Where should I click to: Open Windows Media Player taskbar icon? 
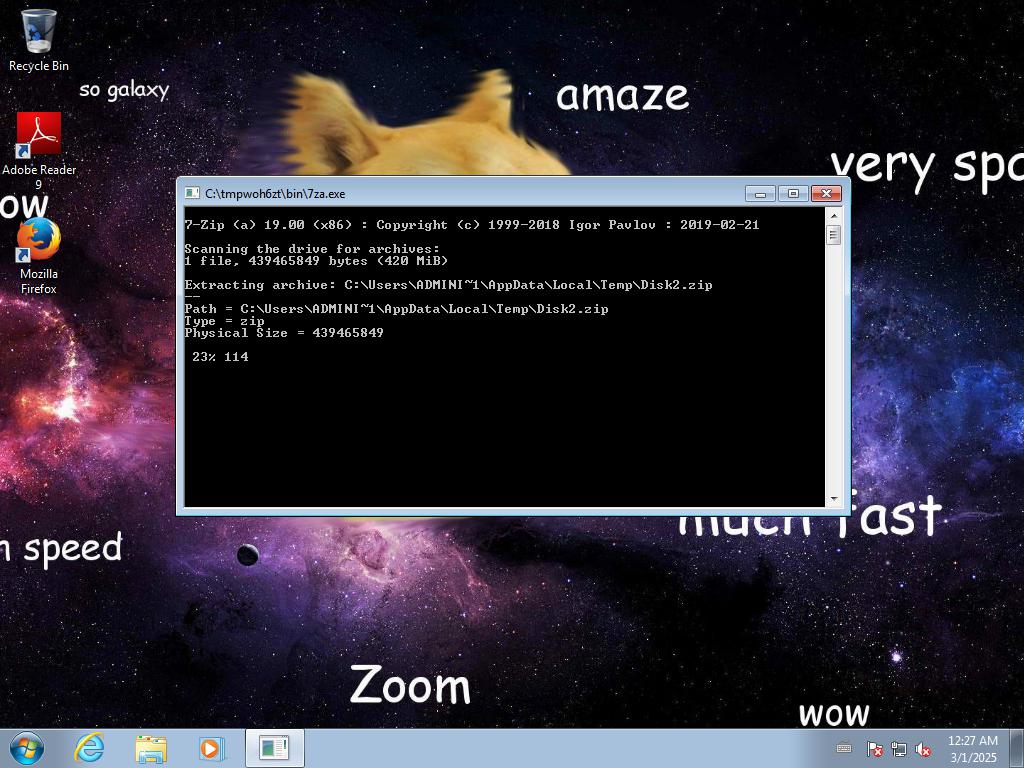coord(211,748)
